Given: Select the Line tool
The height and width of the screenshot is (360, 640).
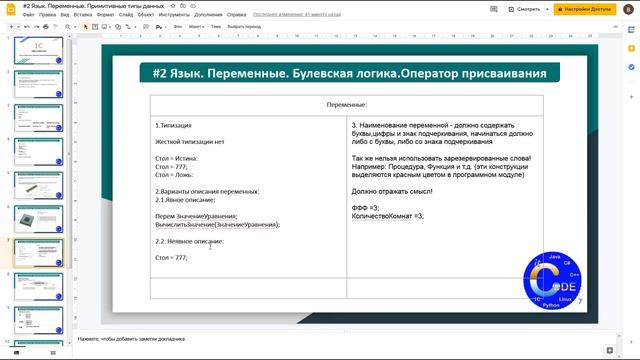Looking at the screenshot, I should 128,27.
